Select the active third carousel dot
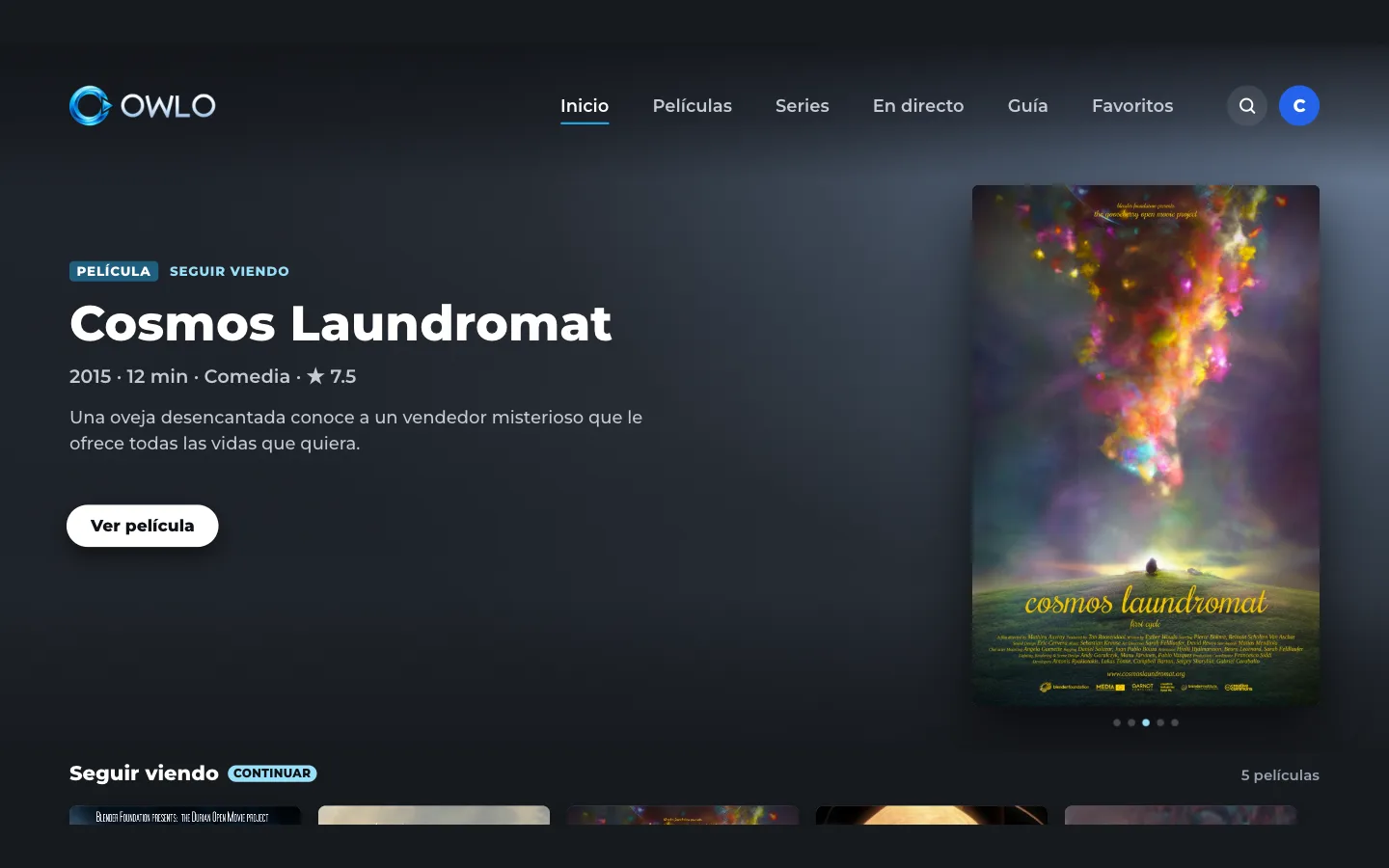 pos(1146,722)
